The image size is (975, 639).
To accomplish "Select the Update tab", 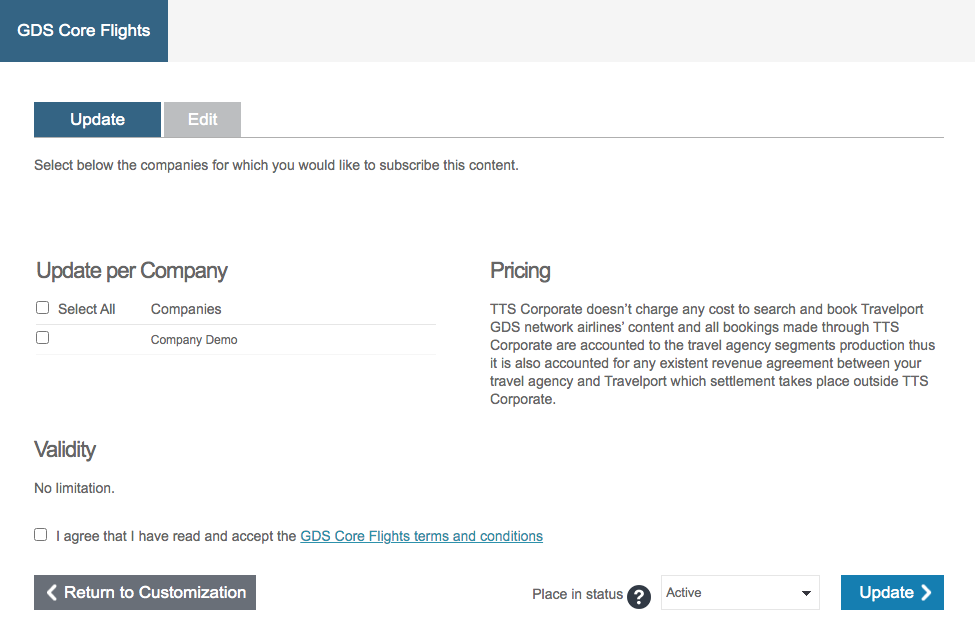I will pos(97,120).
